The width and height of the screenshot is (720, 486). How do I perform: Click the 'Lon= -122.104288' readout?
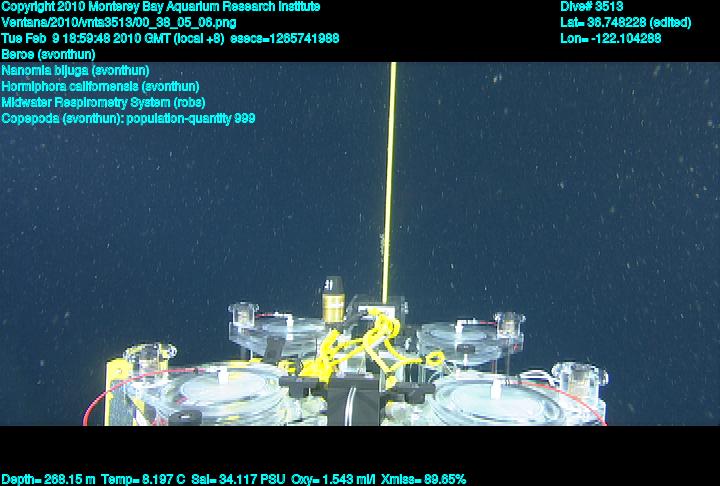tap(611, 38)
